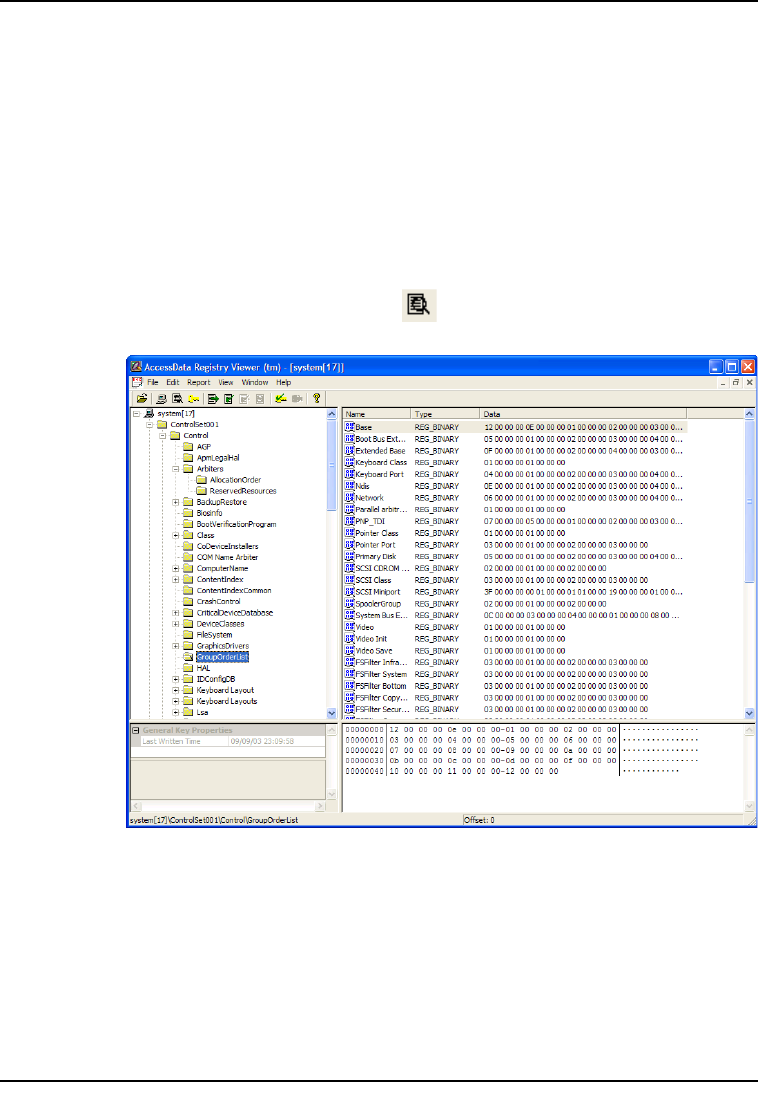Click the Open registry file folder icon

[142, 399]
